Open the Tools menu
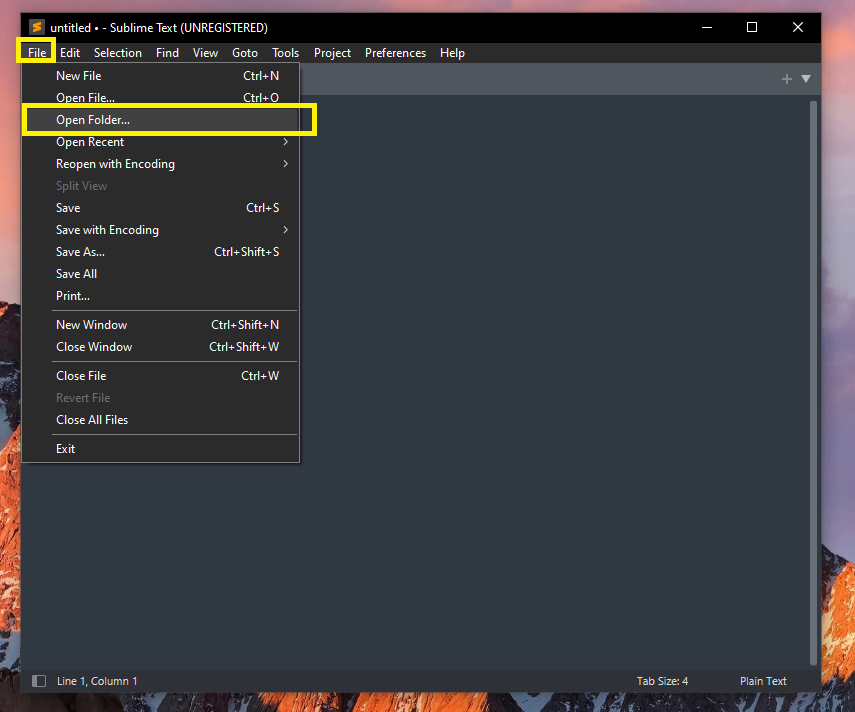 pos(286,53)
